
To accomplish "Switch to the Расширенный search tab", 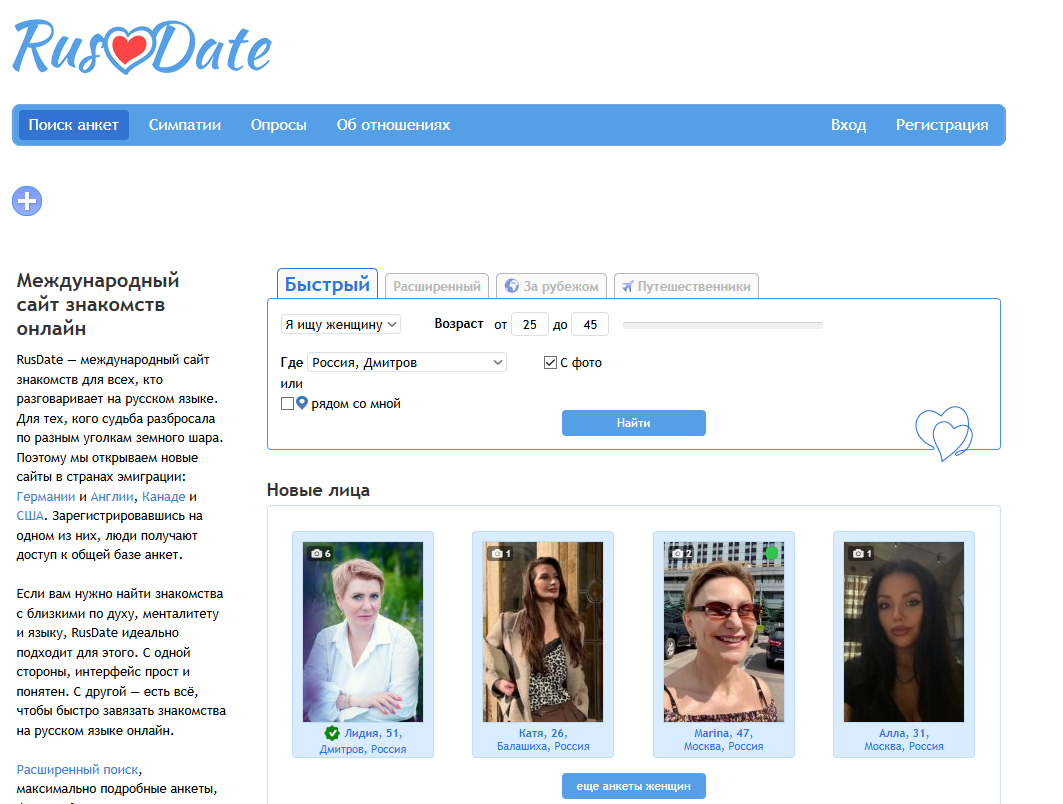I will coord(437,286).
